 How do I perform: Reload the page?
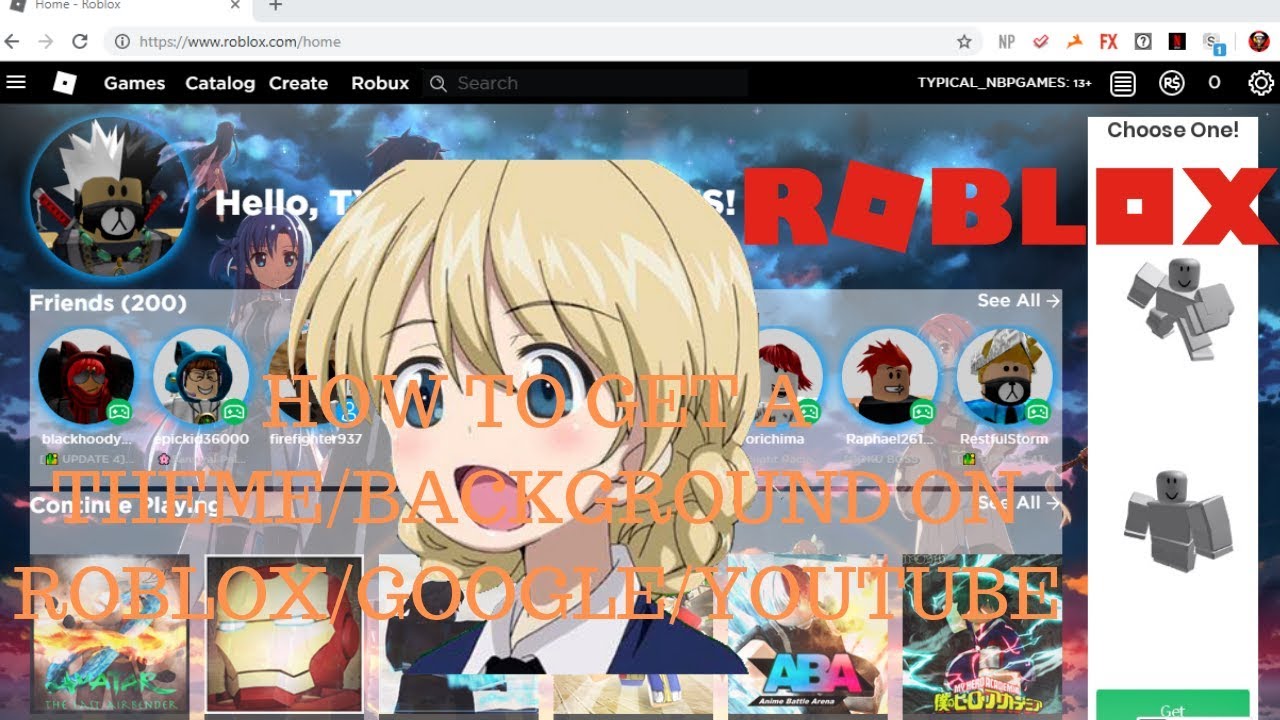click(x=80, y=41)
